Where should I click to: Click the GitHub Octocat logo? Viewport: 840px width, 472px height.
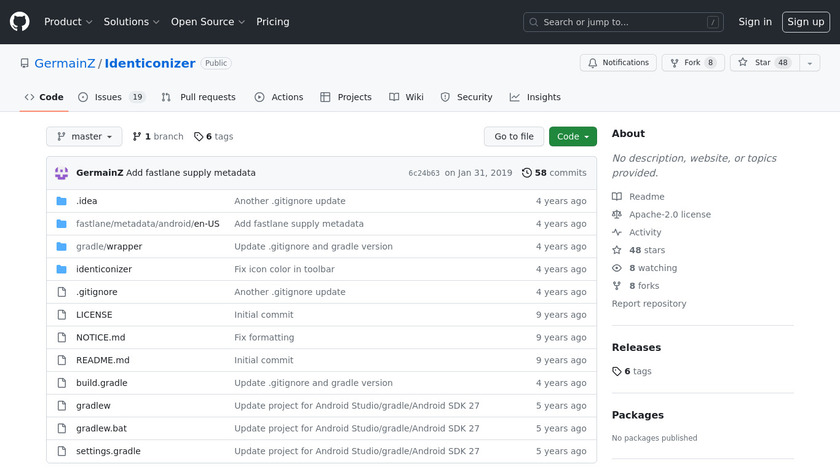pos(20,22)
